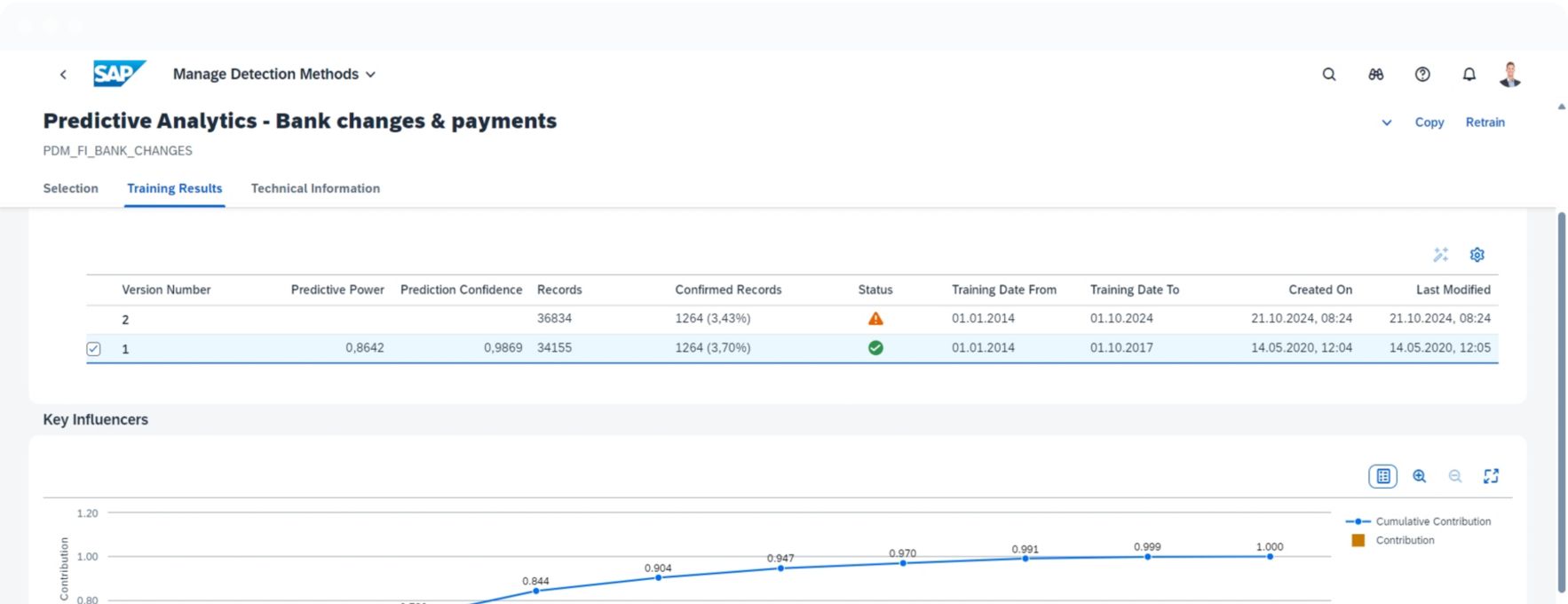This screenshot has width=1568, height=604.
Task: Zoom in on Key Influencers chart
Action: point(1419,476)
